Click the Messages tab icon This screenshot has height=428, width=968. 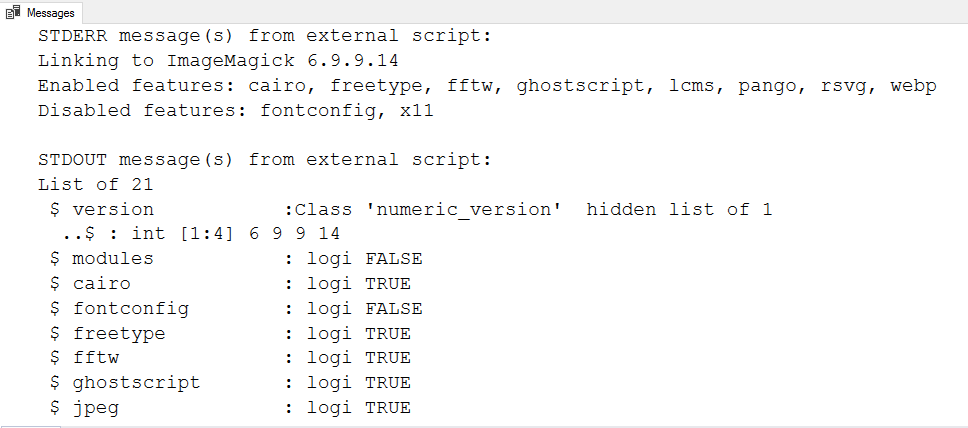[x=15, y=12]
